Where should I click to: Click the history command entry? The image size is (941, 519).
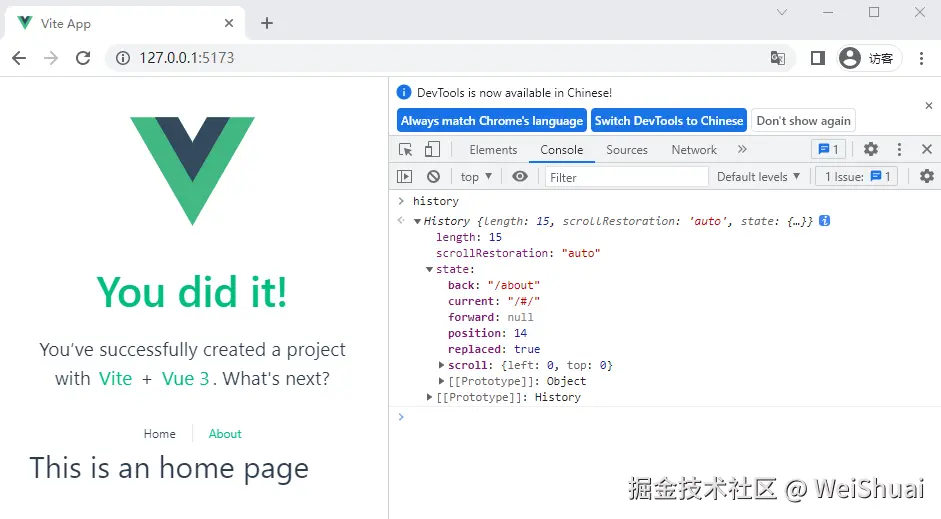[x=436, y=201]
